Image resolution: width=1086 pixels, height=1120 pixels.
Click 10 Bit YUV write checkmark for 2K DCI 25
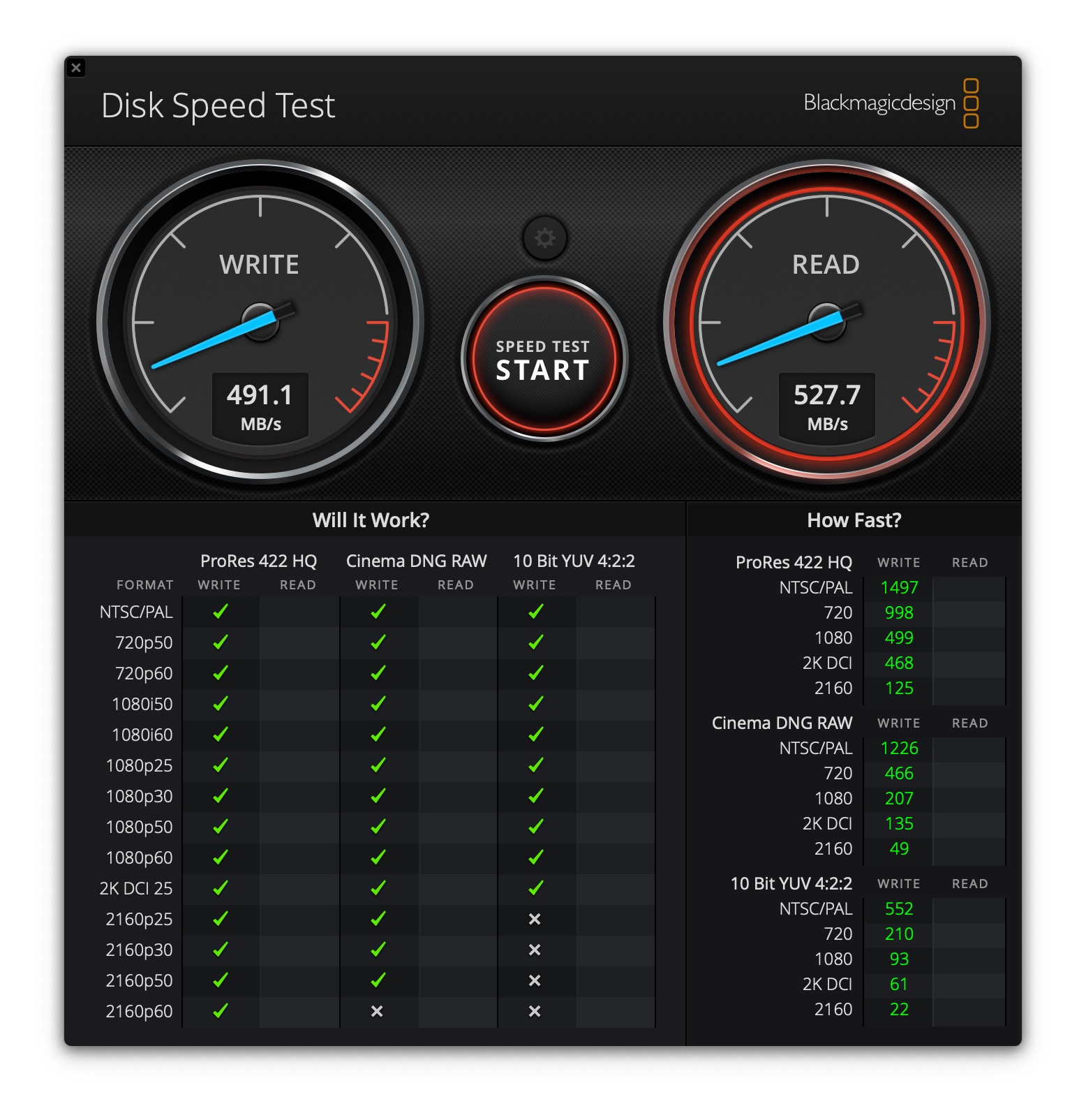click(x=536, y=888)
